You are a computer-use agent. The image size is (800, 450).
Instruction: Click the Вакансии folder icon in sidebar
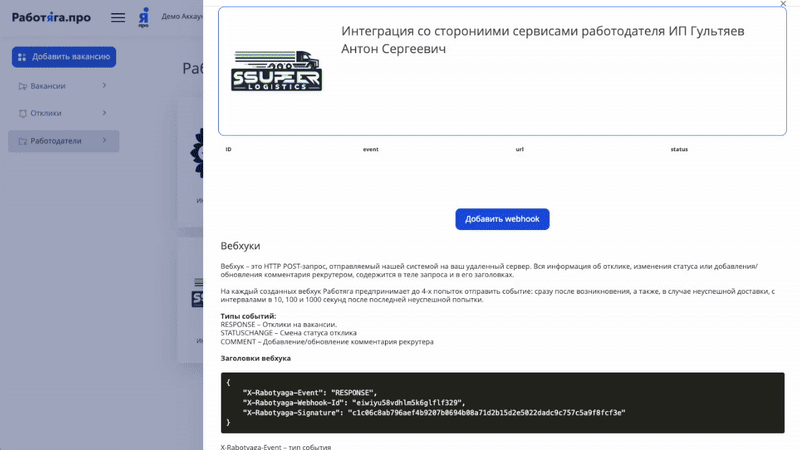tap(23, 86)
